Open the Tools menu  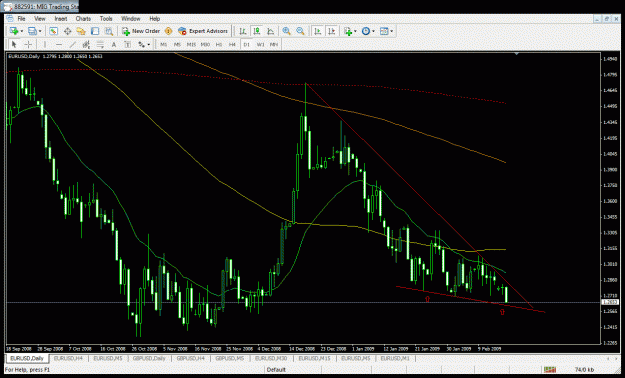coord(106,19)
